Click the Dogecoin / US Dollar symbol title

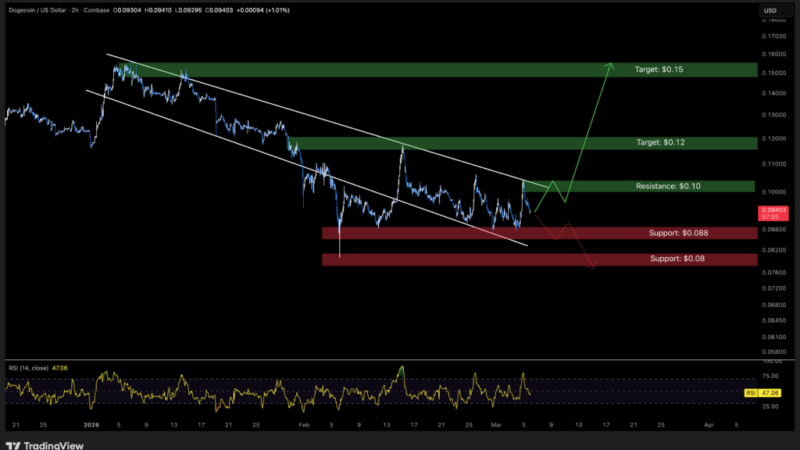coord(36,10)
